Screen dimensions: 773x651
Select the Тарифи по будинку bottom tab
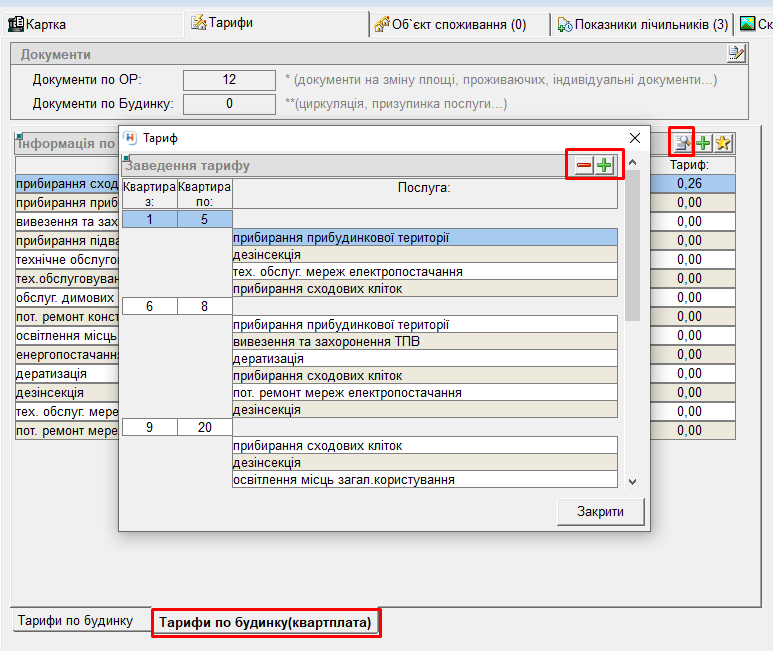point(75,621)
